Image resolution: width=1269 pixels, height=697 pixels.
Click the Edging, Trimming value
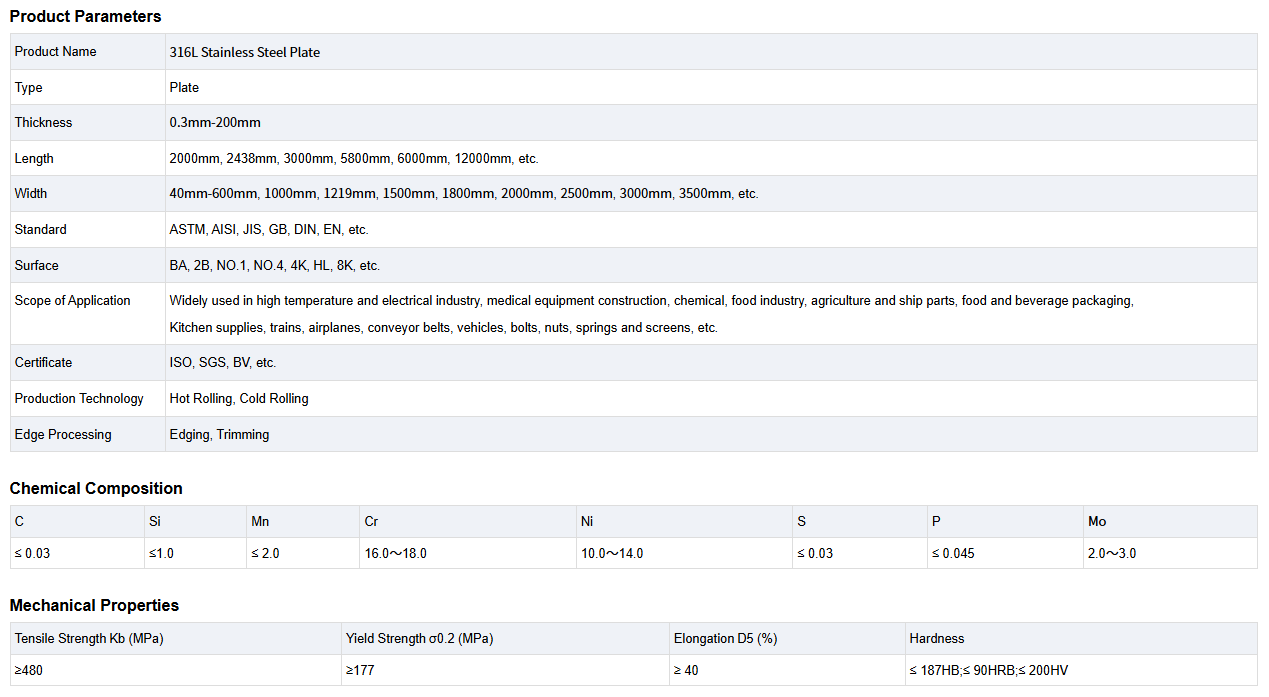click(219, 435)
